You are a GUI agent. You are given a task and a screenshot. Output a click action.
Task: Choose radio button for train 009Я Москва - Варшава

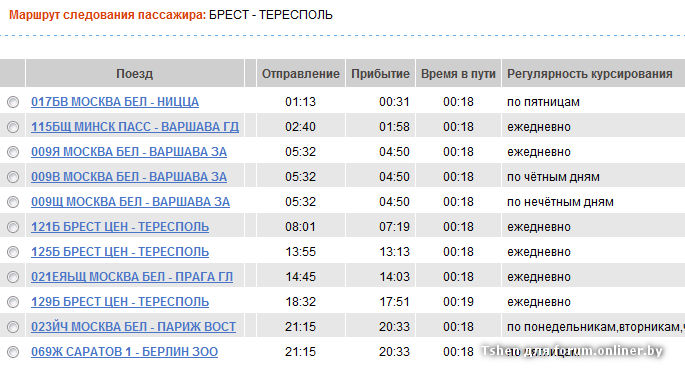[13, 152]
